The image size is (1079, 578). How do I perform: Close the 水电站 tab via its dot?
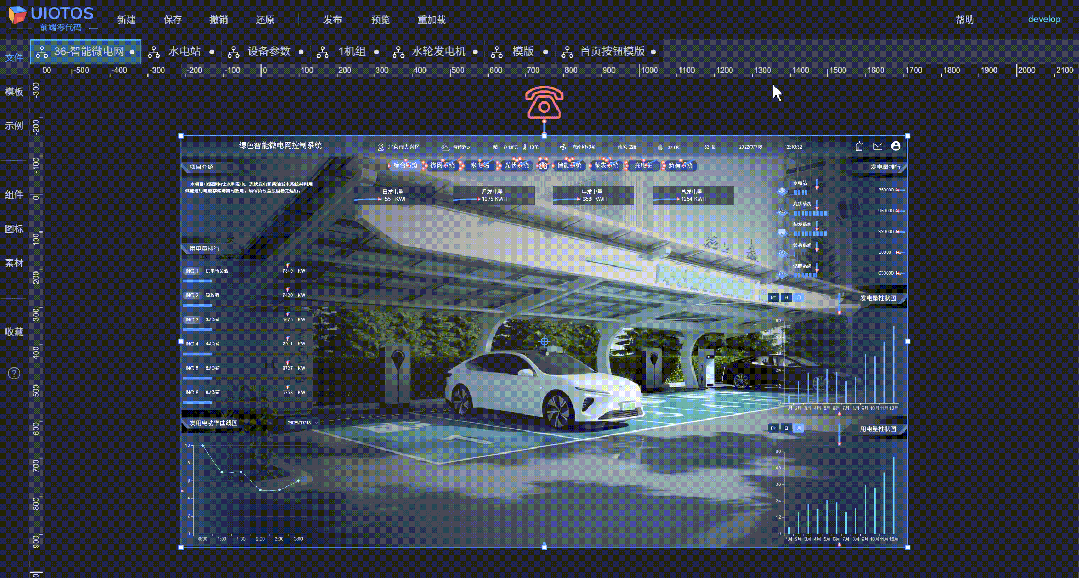[211, 52]
